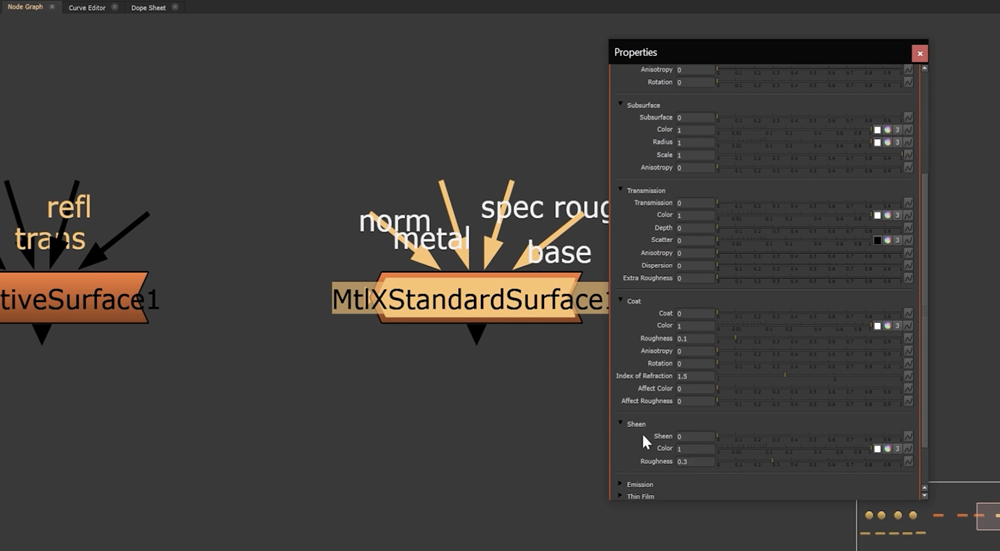Click the Sheen Roughness value field
The image size is (1000, 551).
(x=695, y=462)
